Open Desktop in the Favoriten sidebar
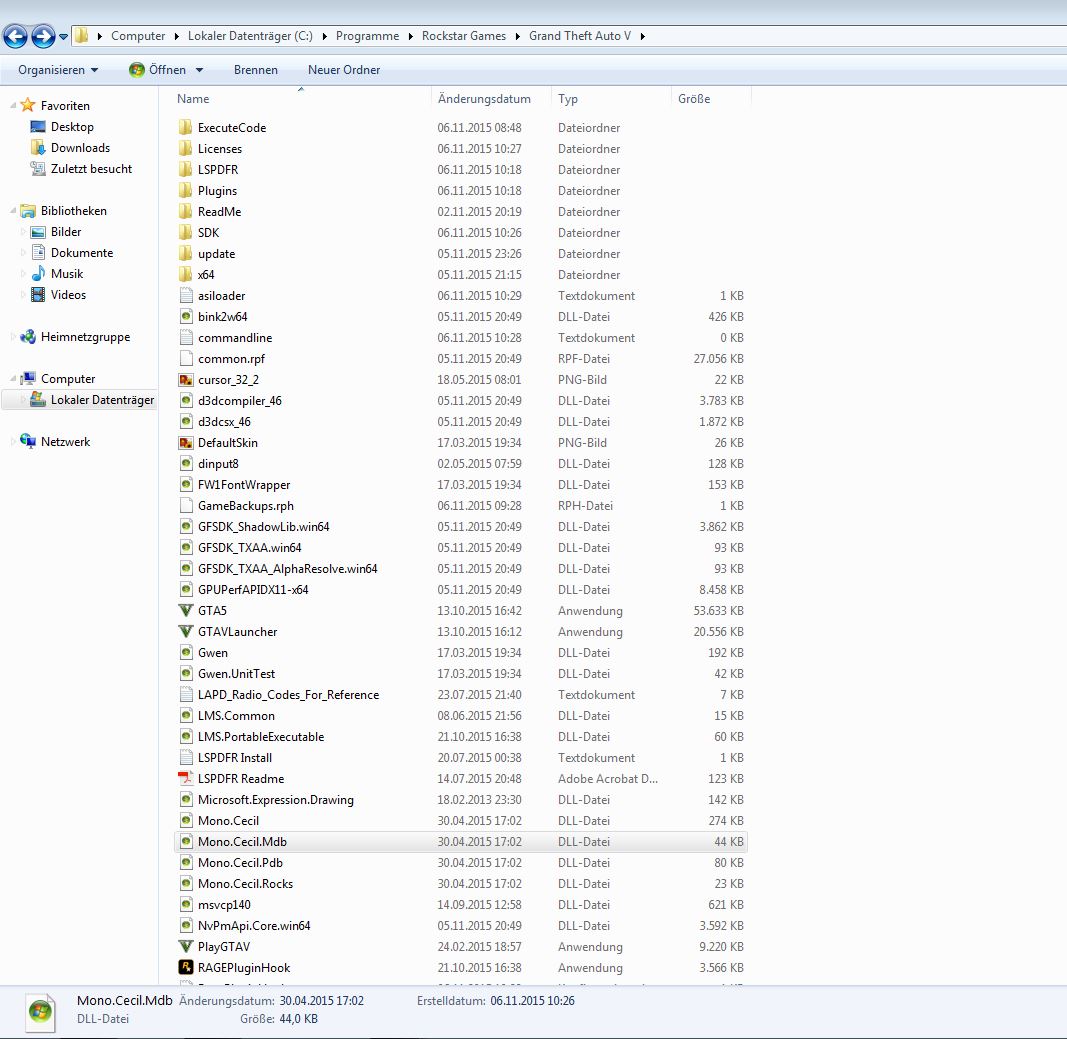The width and height of the screenshot is (1067, 1039). (72, 127)
